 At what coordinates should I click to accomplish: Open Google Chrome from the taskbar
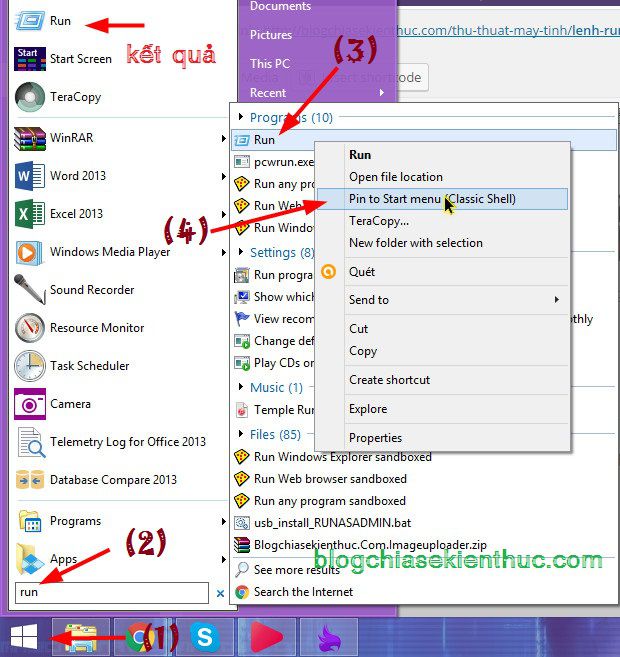140,637
